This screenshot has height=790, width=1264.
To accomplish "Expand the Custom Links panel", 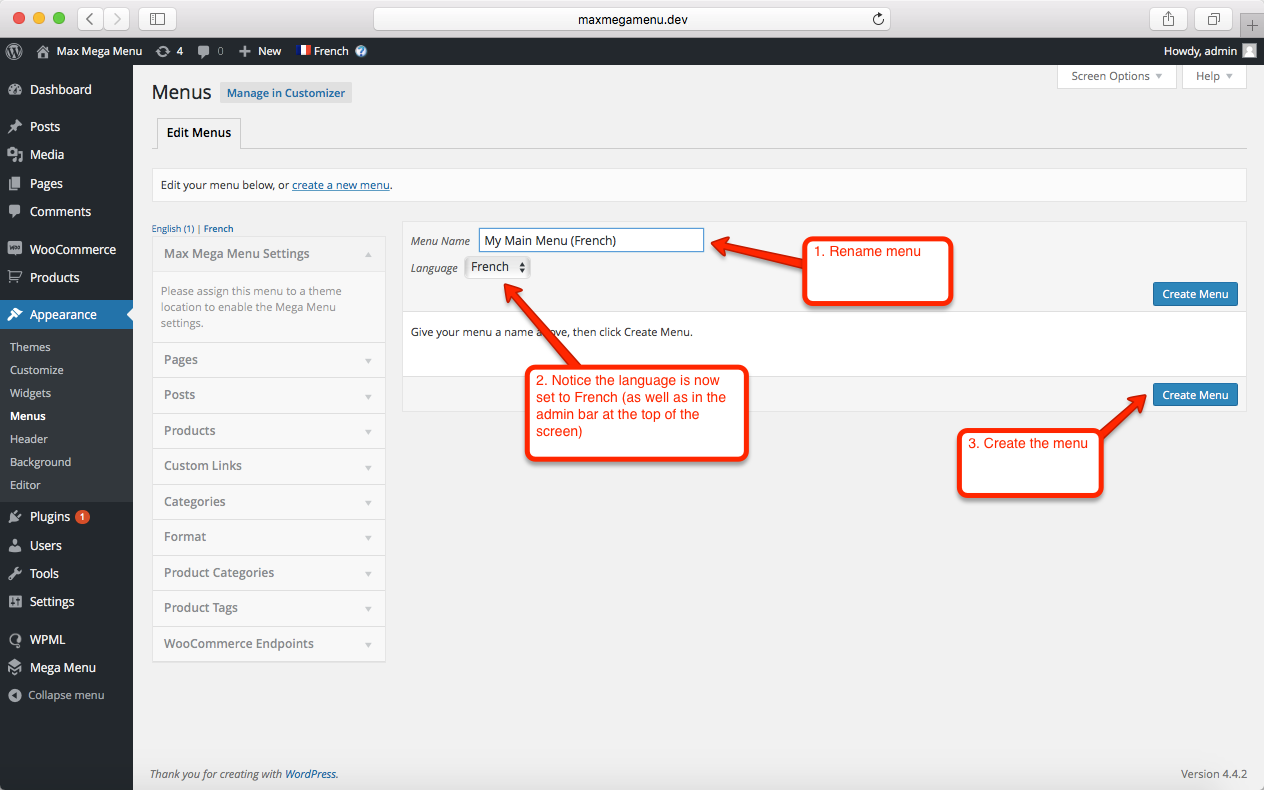I will click(268, 466).
